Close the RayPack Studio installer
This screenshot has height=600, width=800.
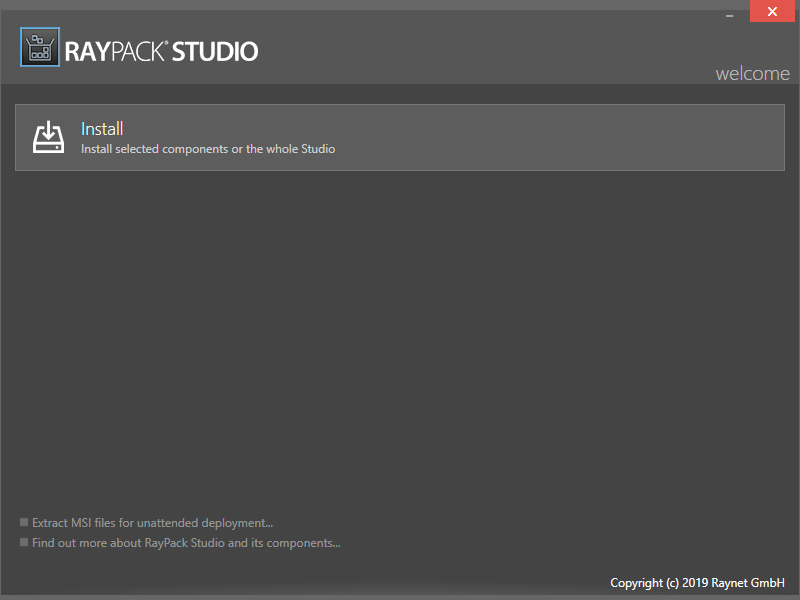773,12
